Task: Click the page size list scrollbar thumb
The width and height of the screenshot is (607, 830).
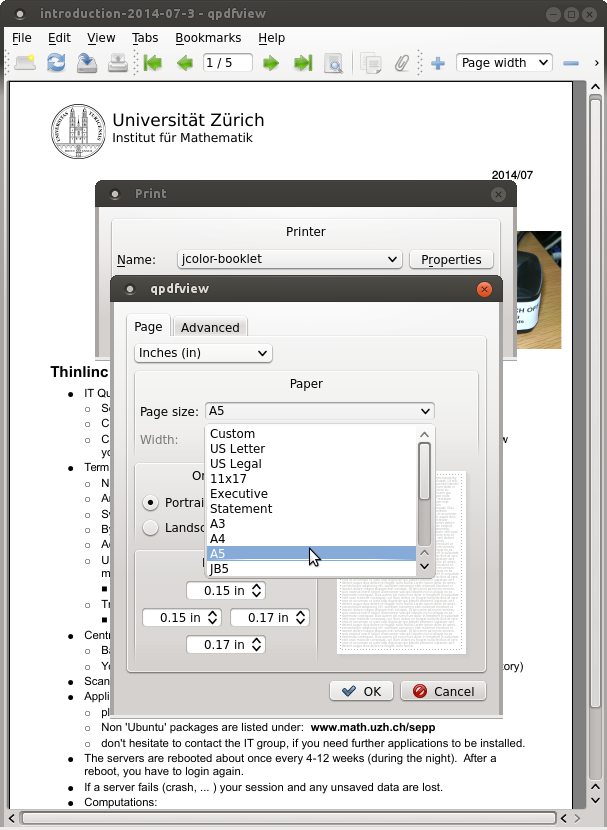Action: [x=424, y=471]
